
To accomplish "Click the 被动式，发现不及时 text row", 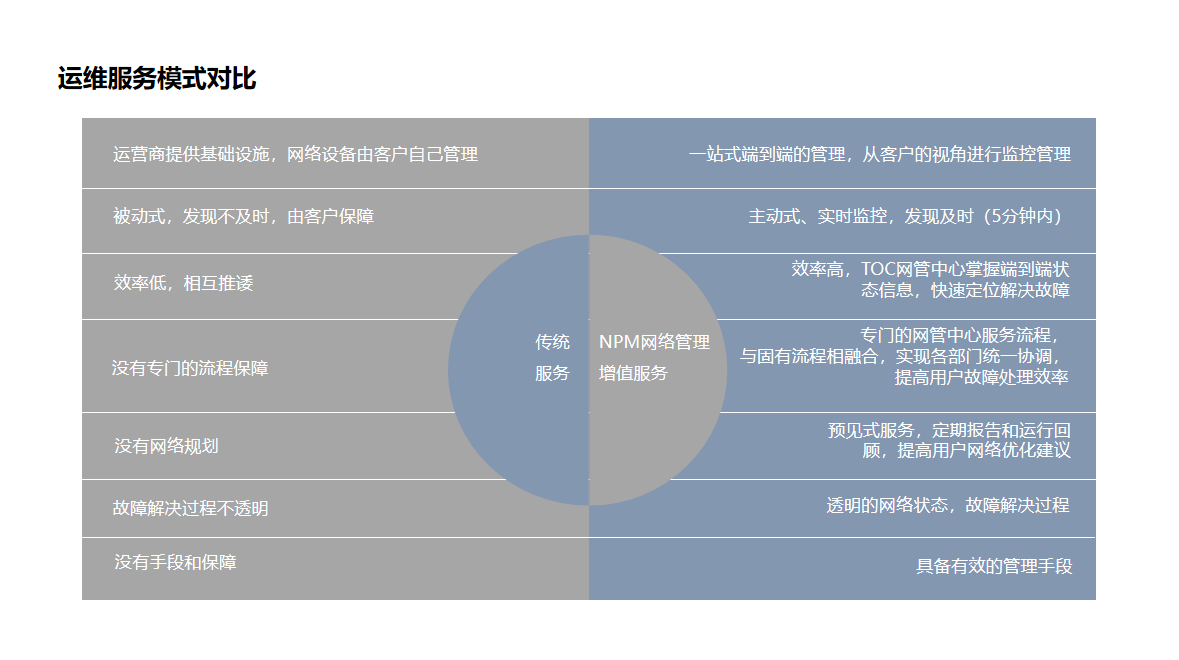I will pyautogui.click(x=243, y=216).
